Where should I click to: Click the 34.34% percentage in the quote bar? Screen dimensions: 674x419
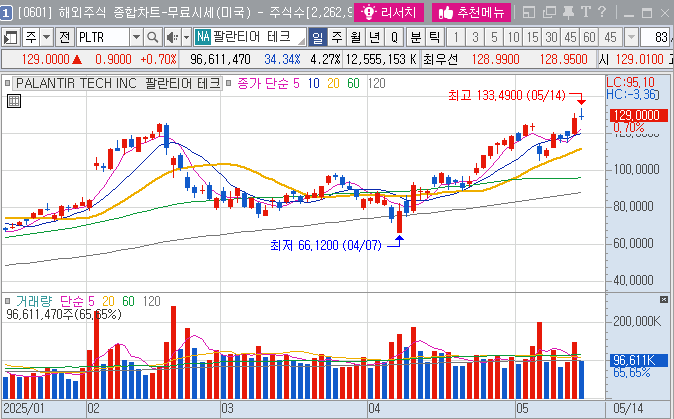[282, 59]
